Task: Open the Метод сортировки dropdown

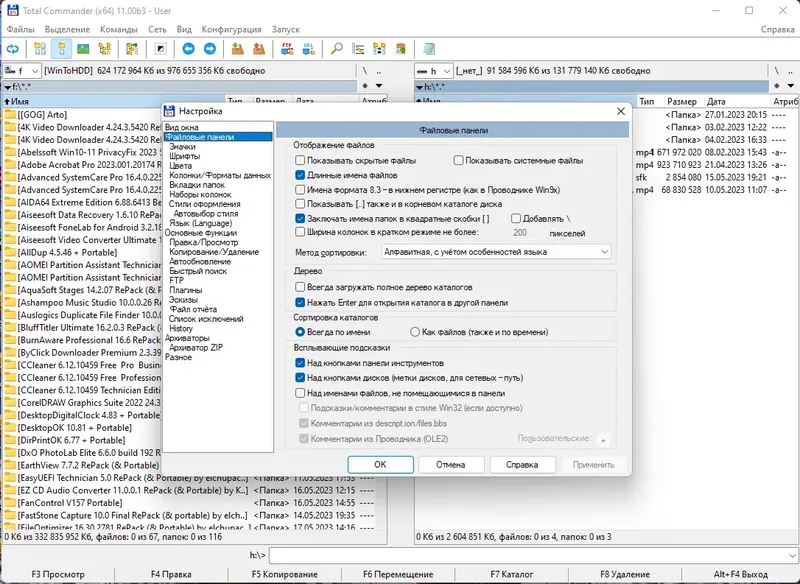Action: coord(496,251)
